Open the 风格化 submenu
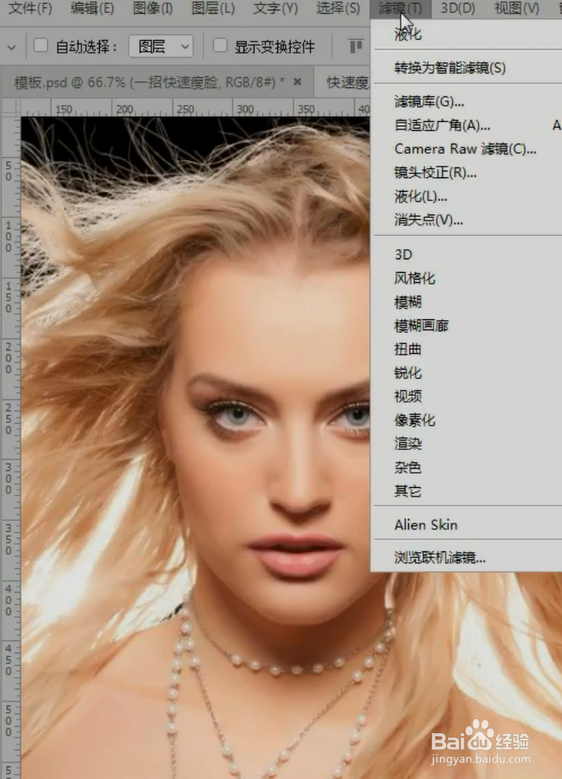Screen dimensions: 562x779 pos(414,278)
